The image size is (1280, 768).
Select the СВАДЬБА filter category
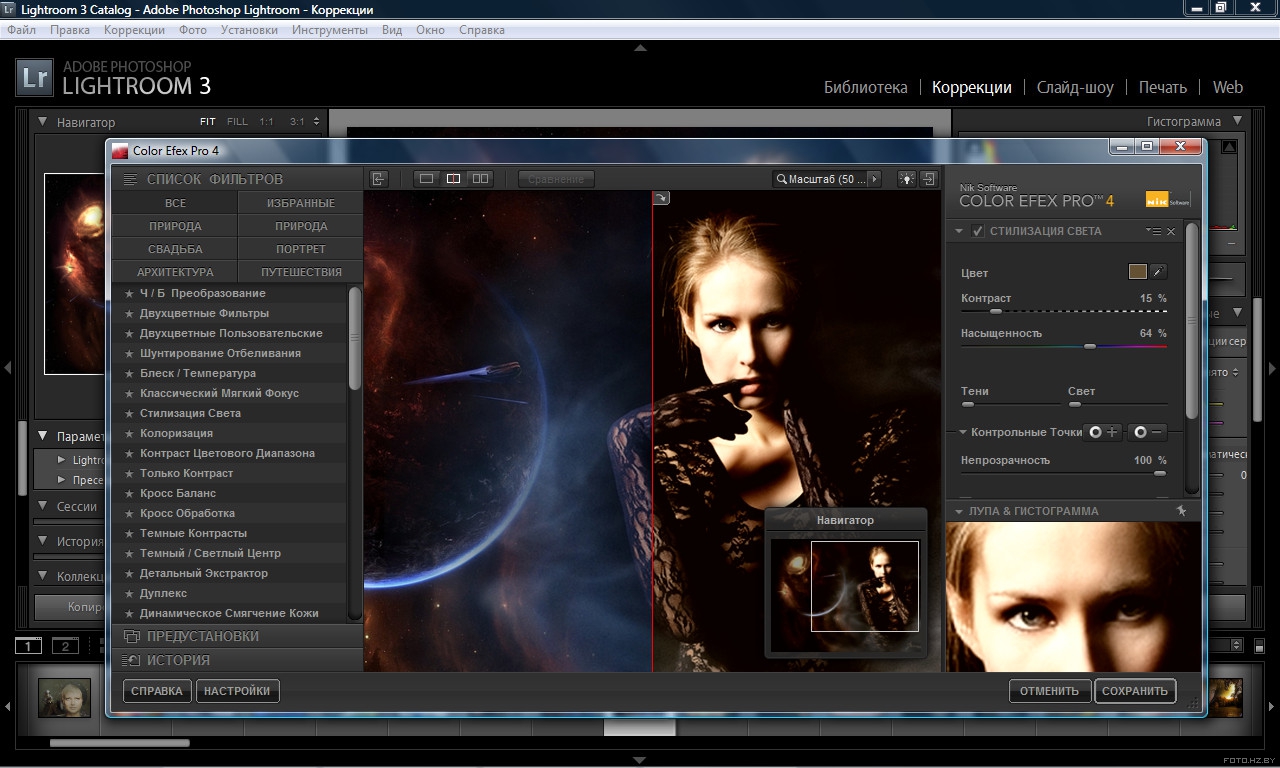click(x=175, y=249)
